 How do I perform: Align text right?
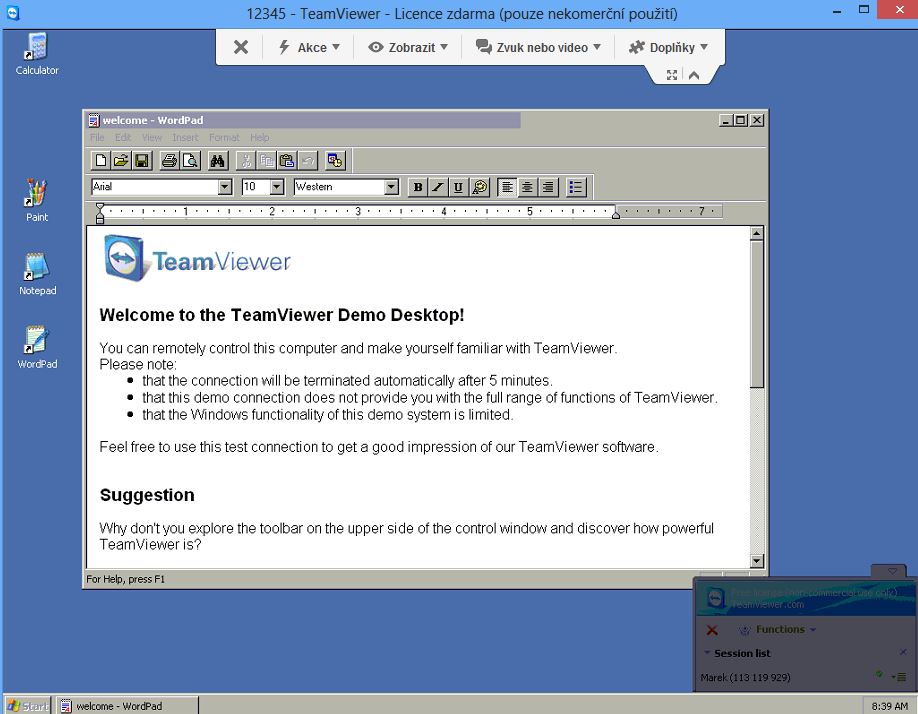[548, 187]
